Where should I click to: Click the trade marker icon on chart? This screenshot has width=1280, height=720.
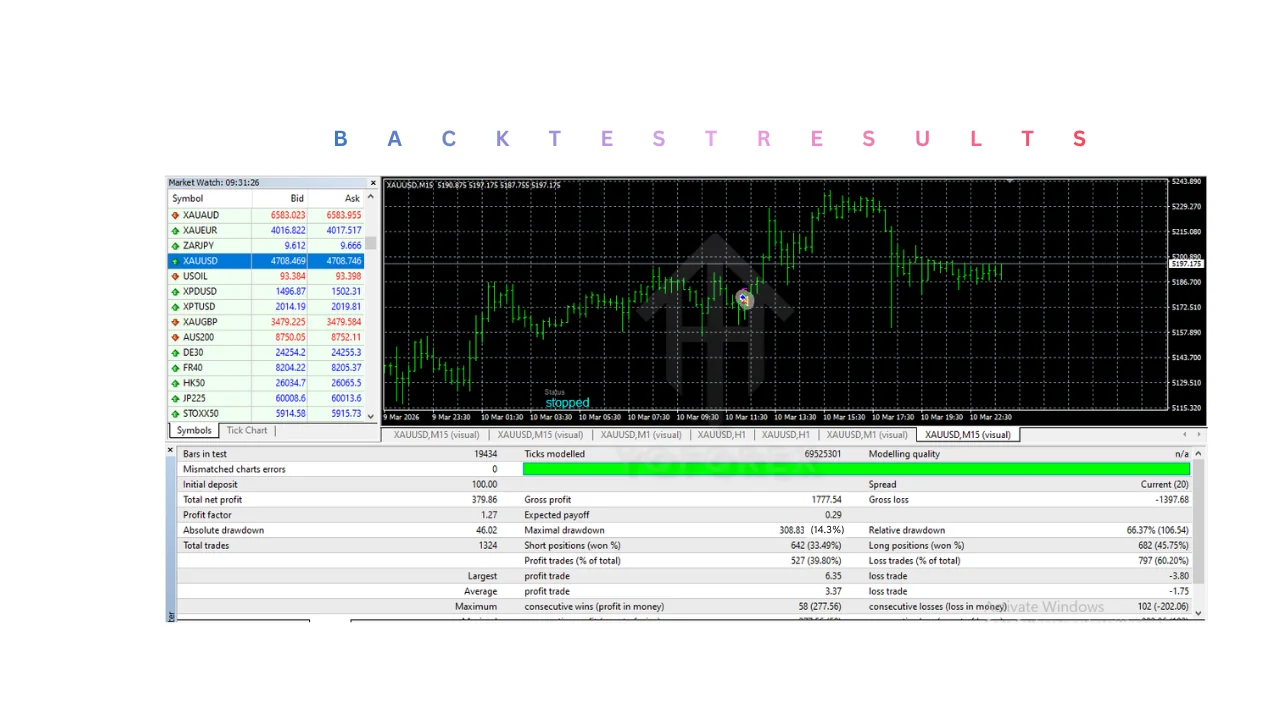743,298
